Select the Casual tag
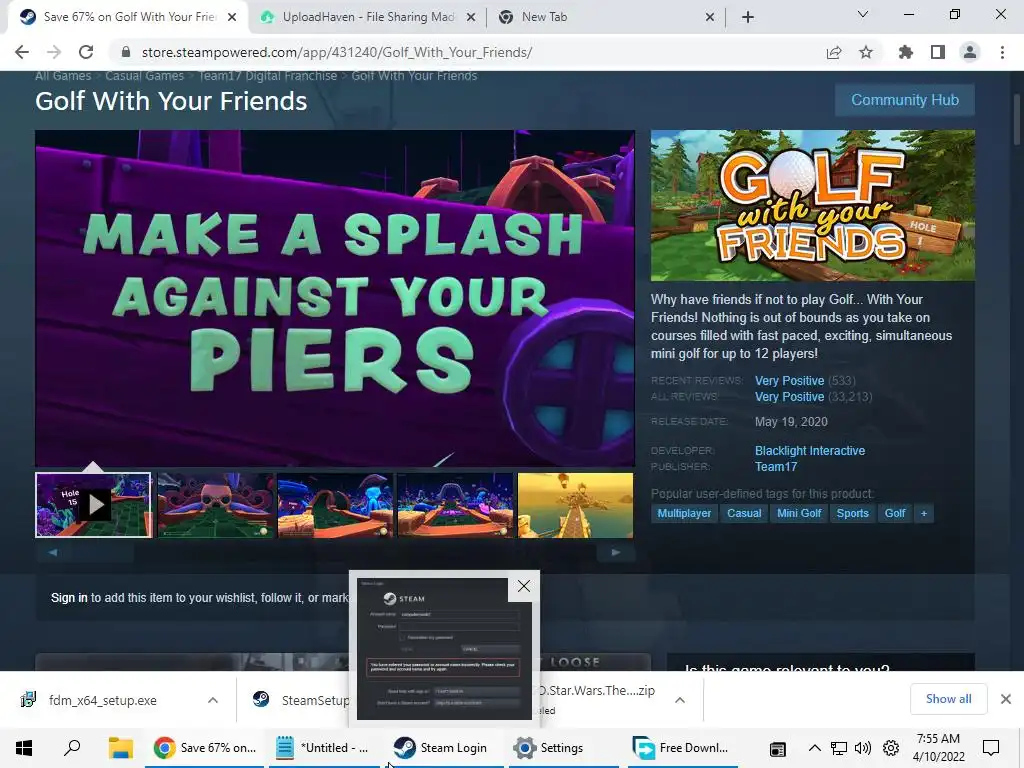 [x=744, y=513]
